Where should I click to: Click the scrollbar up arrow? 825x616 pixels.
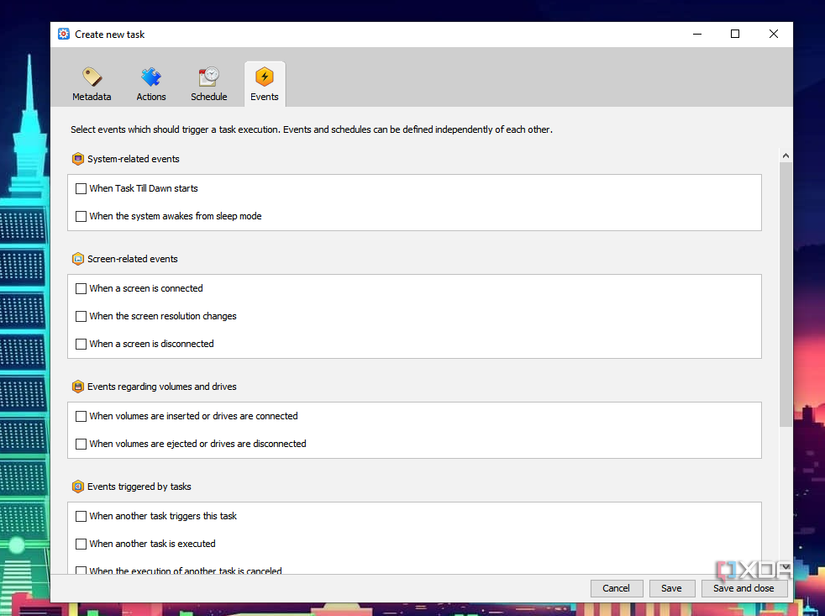[x=786, y=156]
